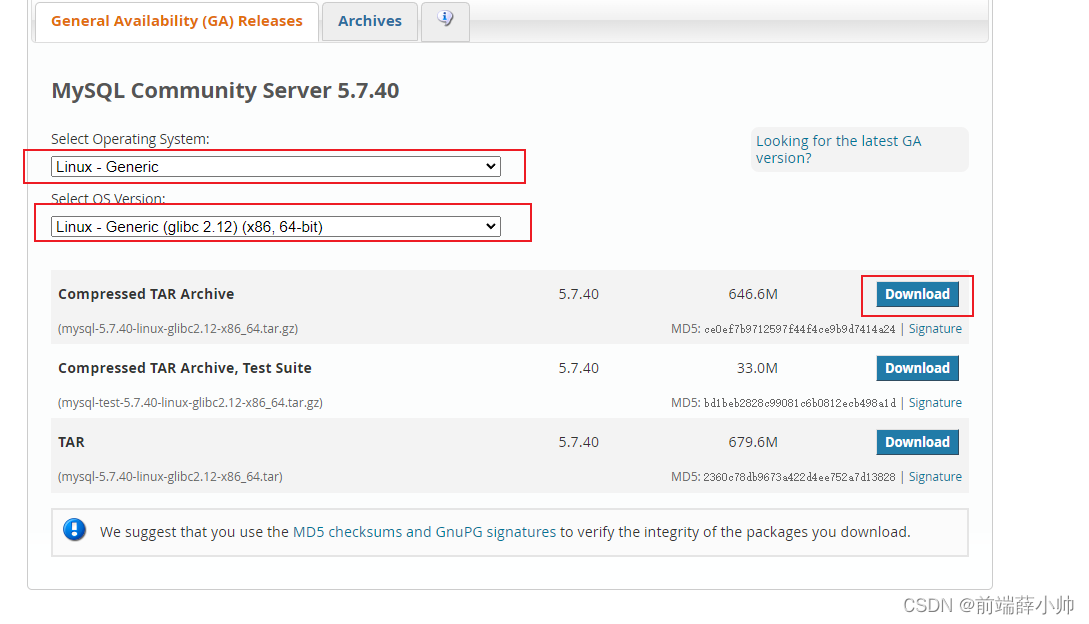Viewport: 1089px width, 624px height.
Task: Click the Compressed TAR Archive, Test Suite title
Action: 185,368
